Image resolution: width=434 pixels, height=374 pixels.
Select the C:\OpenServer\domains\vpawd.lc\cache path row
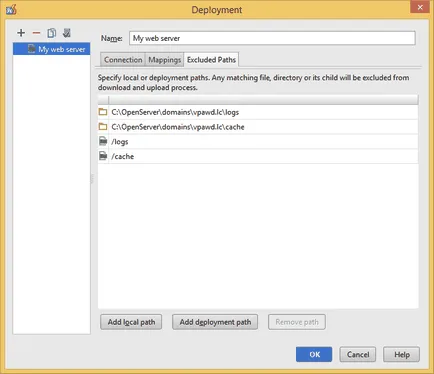click(x=258, y=127)
